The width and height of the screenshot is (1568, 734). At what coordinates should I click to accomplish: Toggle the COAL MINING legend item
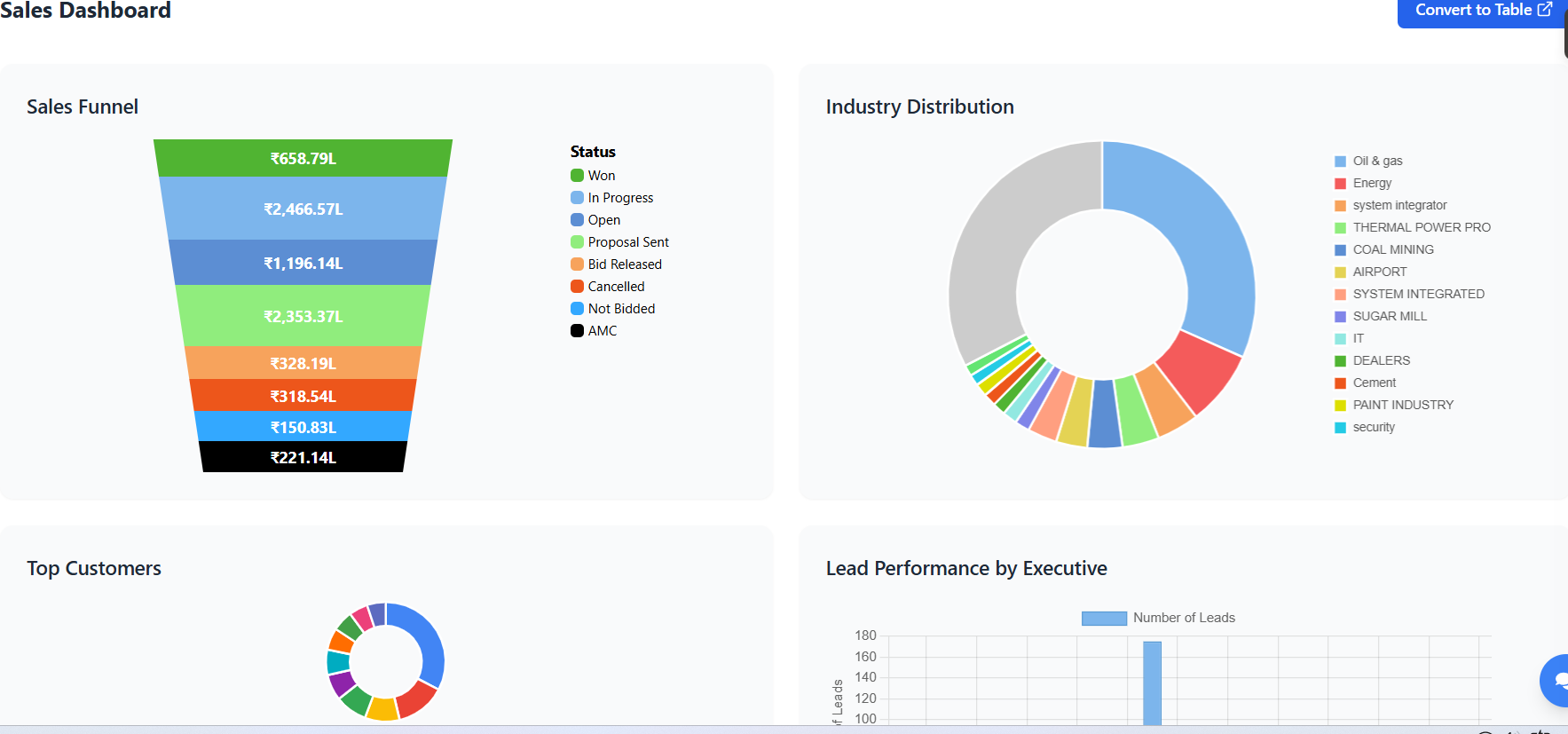[1384, 249]
